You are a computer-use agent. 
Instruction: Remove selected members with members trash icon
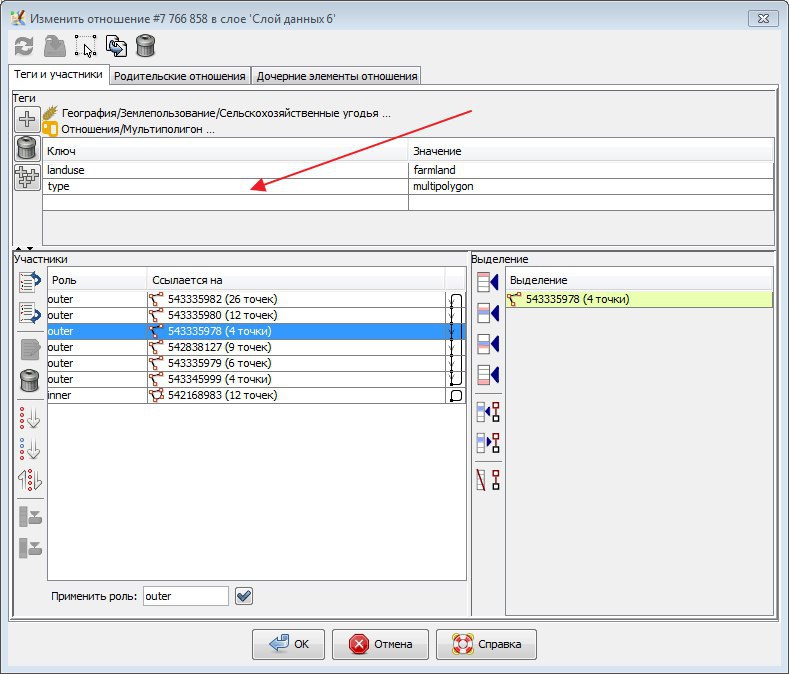tap(30, 380)
